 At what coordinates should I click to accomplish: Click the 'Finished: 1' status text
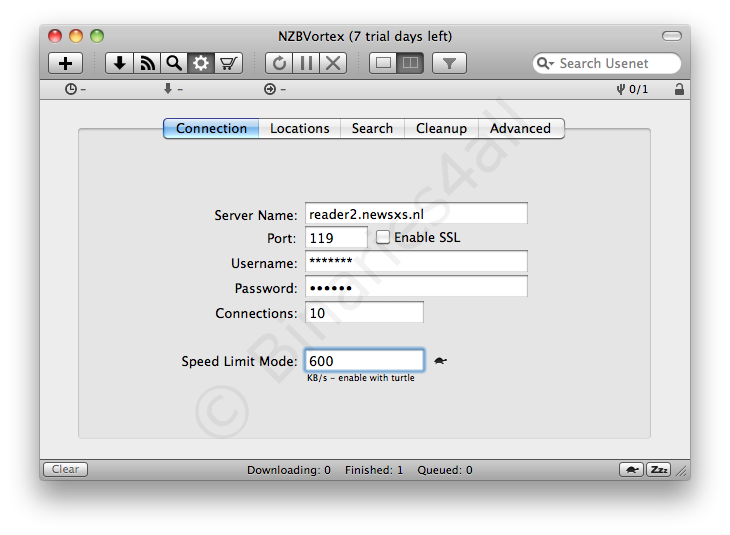pyautogui.click(x=374, y=470)
